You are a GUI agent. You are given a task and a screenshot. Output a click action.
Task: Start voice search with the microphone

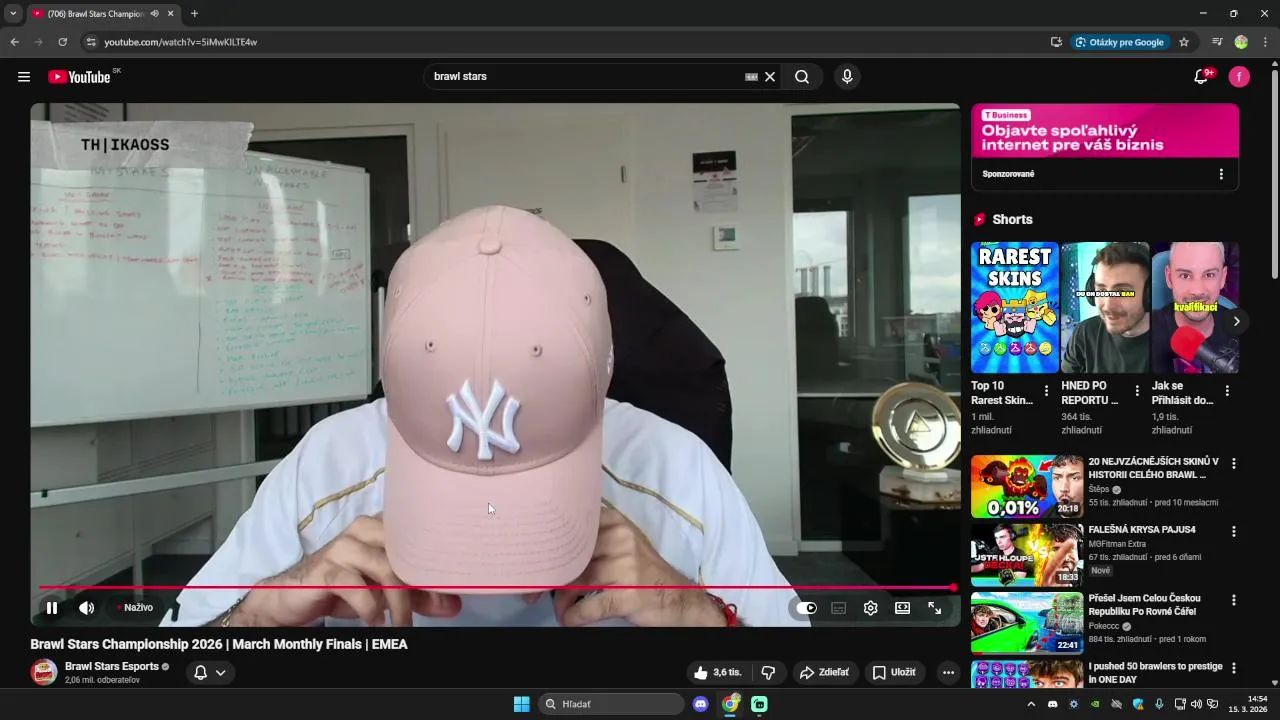point(847,77)
